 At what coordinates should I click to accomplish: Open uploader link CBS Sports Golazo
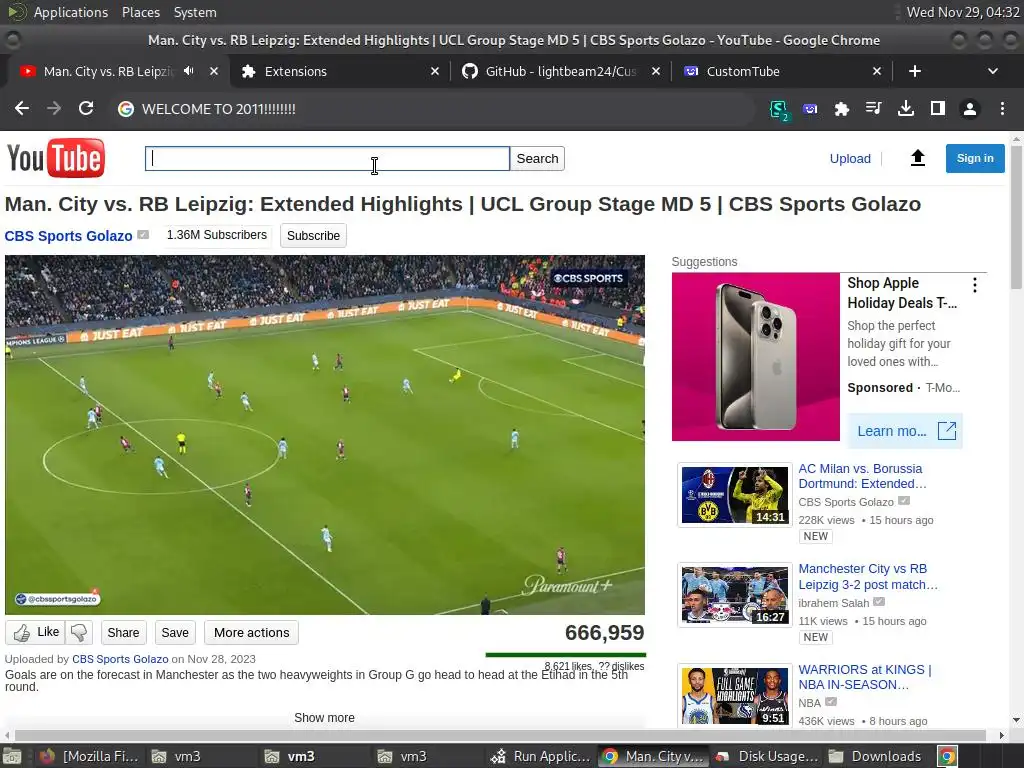[x=120, y=659]
